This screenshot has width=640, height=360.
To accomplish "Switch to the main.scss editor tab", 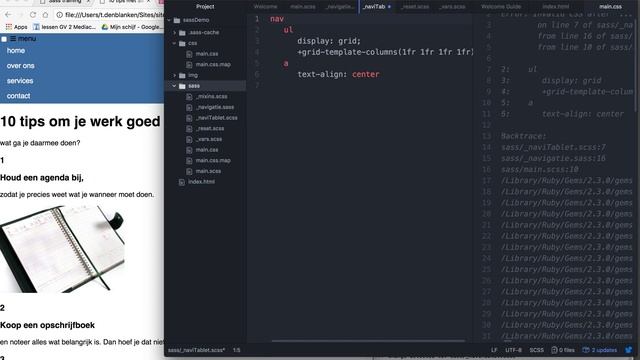I will (302, 7).
